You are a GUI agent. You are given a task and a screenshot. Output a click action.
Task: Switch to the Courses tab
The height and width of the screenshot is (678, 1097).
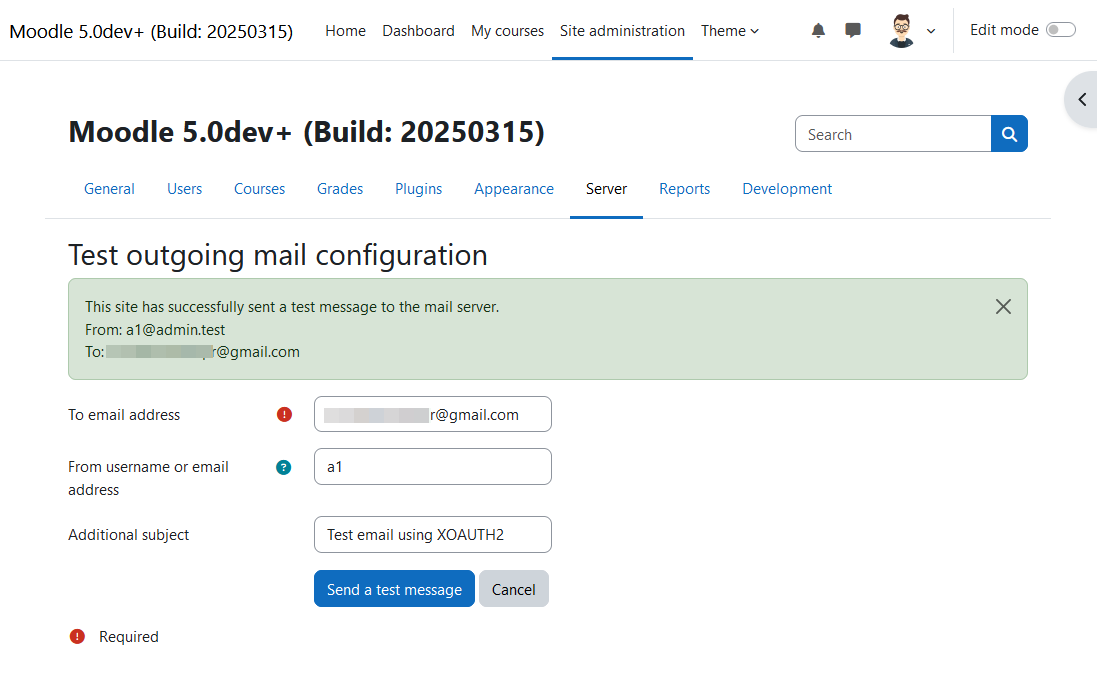pyautogui.click(x=260, y=189)
